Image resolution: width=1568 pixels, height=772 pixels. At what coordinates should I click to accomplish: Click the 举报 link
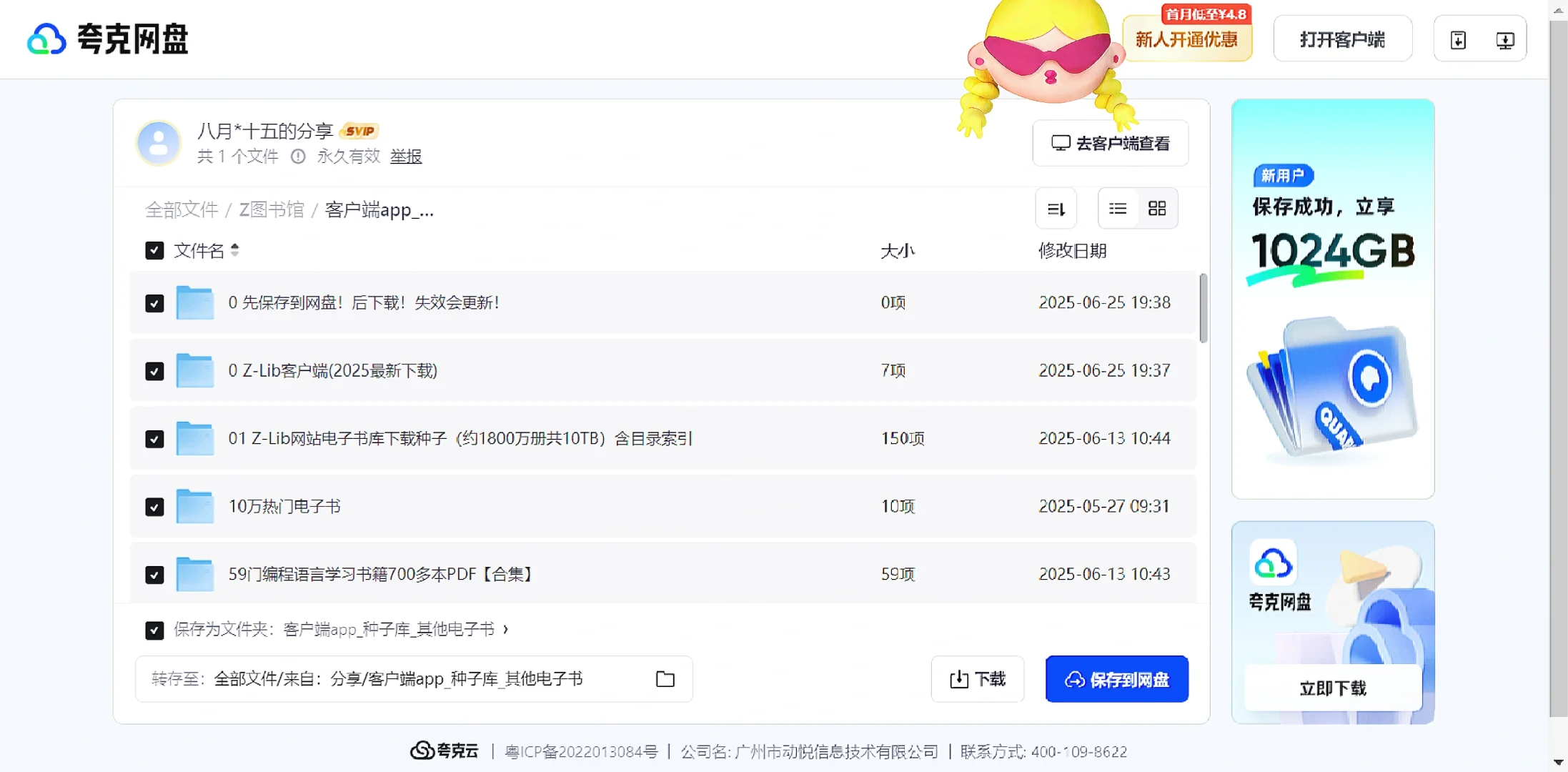406,156
